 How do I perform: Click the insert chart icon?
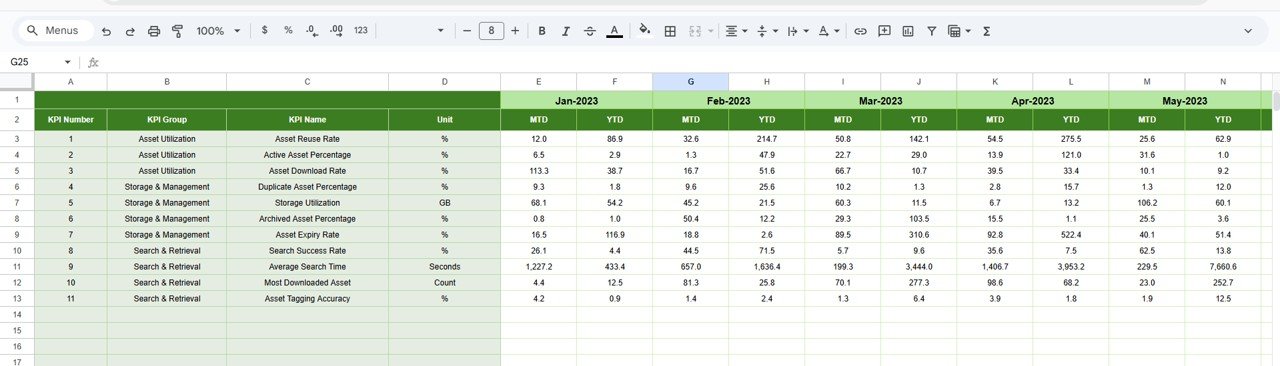908,31
